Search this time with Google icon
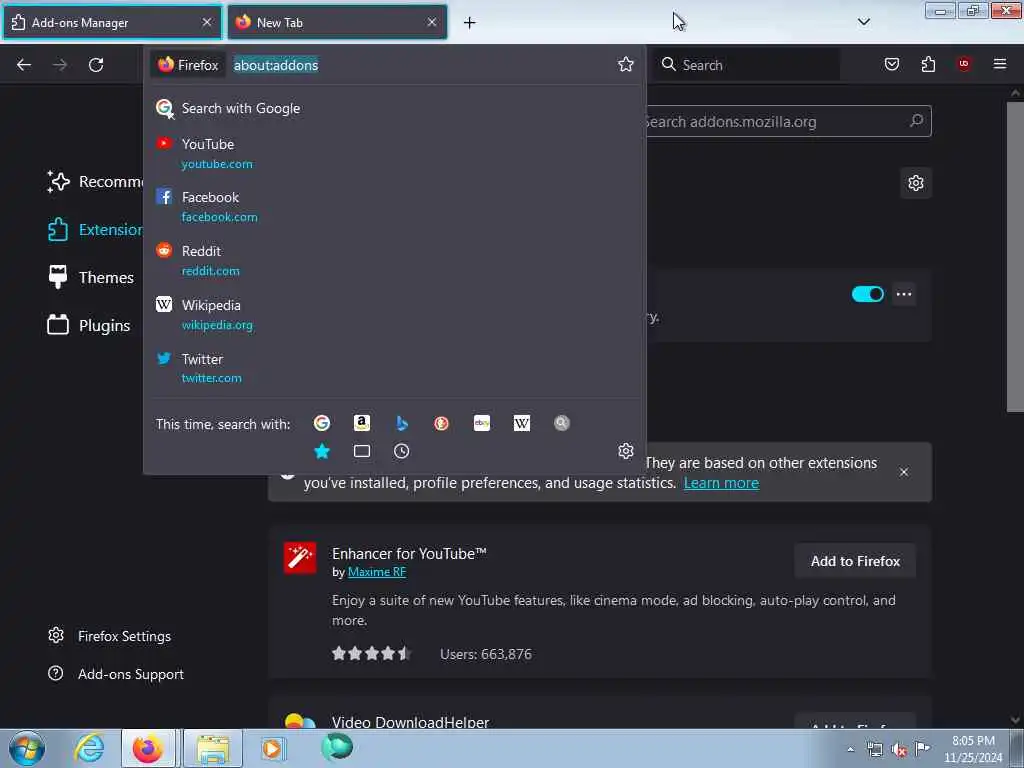Image resolution: width=1024 pixels, height=768 pixels. (x=321, y=423)
